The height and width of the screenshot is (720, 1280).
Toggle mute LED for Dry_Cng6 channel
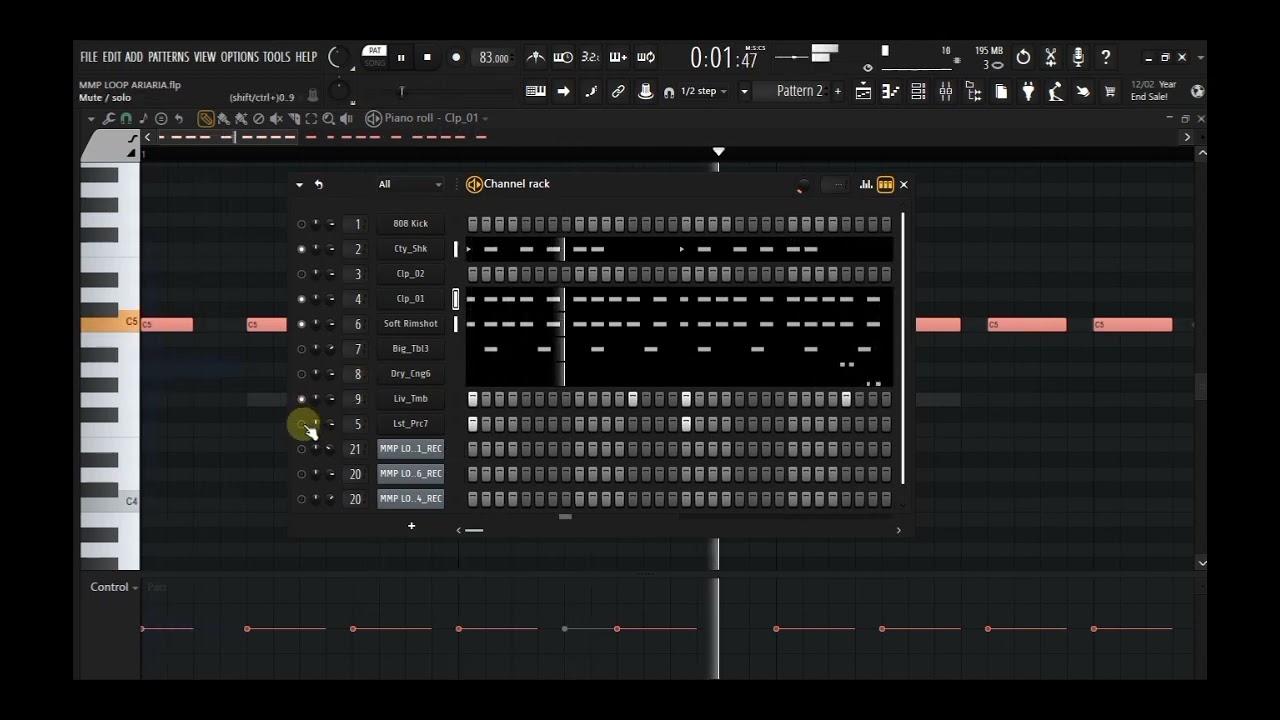[x=301, y=374]
